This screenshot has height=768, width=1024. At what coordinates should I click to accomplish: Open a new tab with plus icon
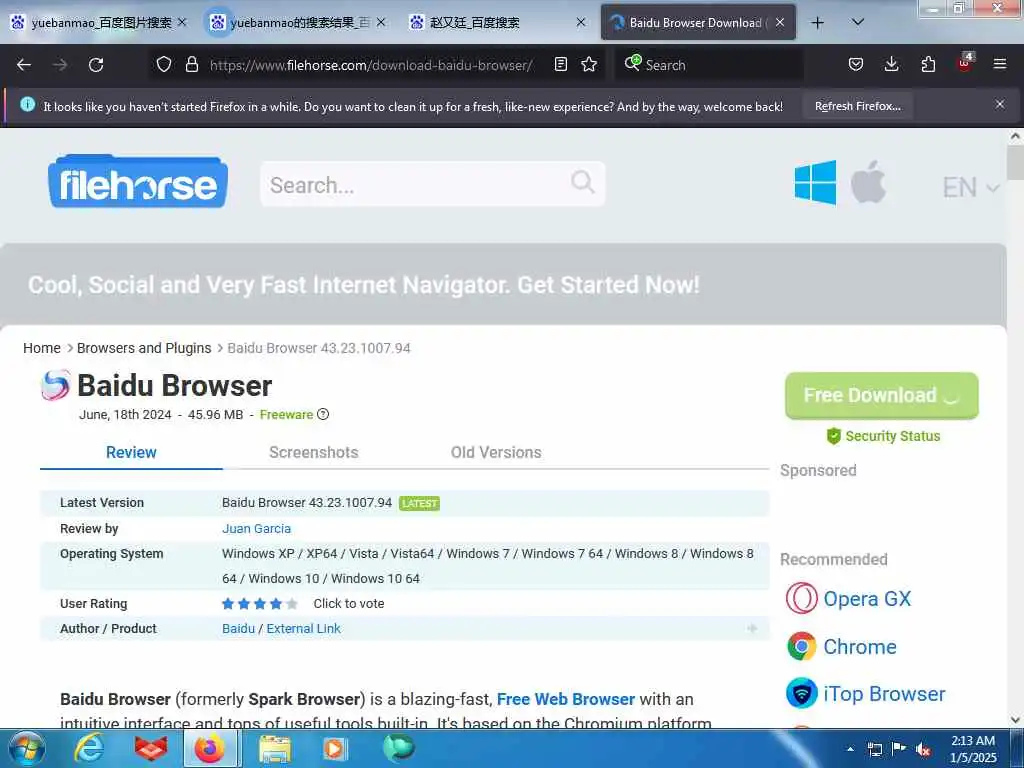(818, 23)
